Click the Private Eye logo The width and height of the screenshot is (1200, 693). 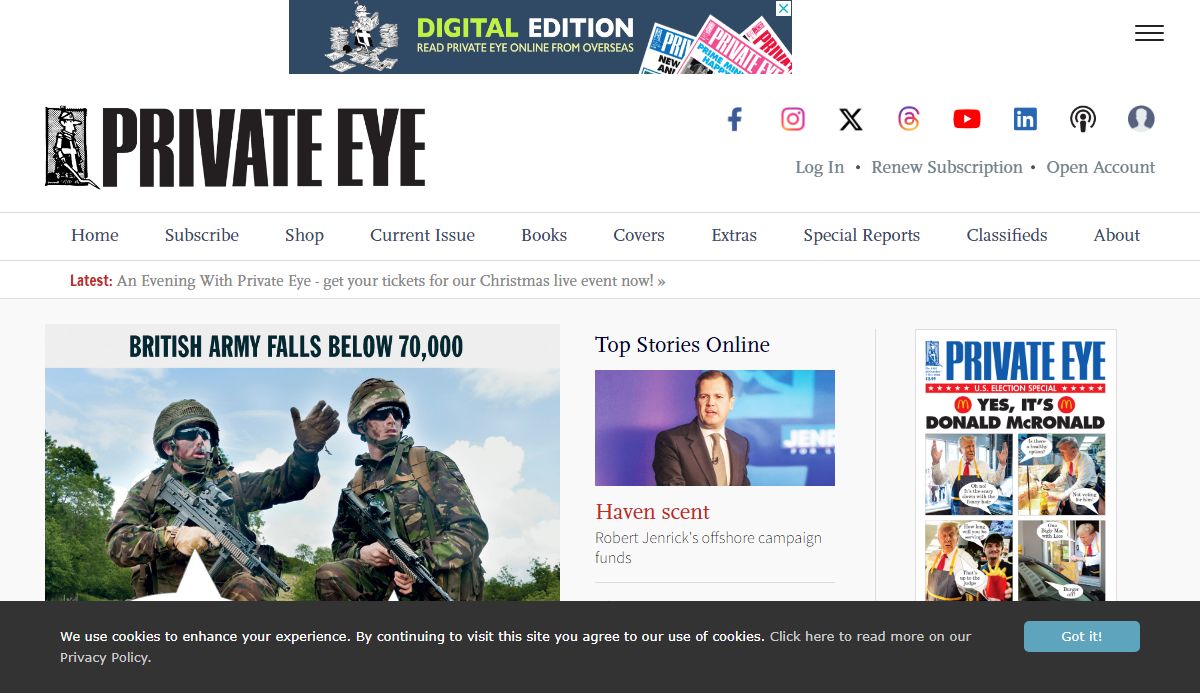[x=235, y=148]
